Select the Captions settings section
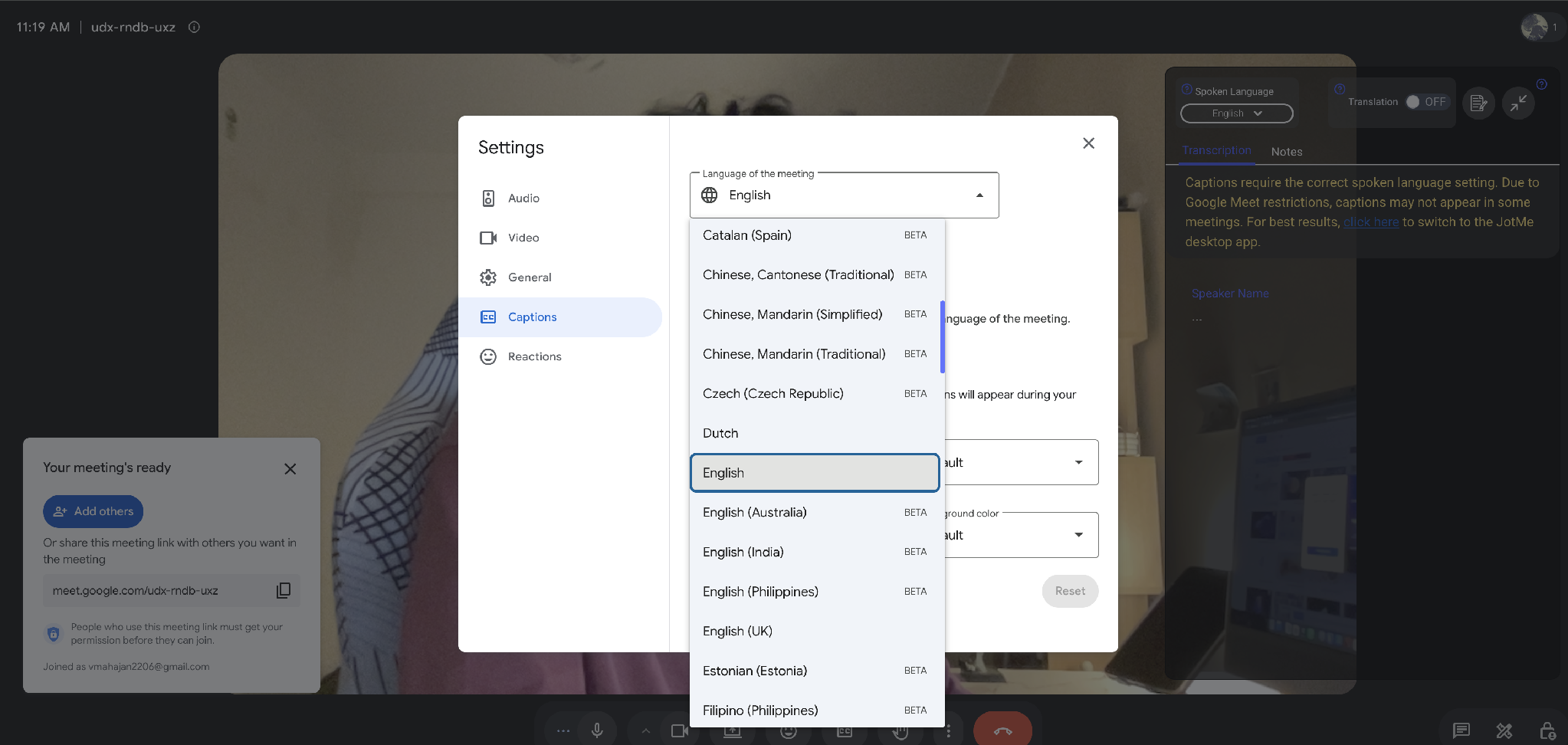Viewport: 1568px width, 745px height. [x=560, y=317]
